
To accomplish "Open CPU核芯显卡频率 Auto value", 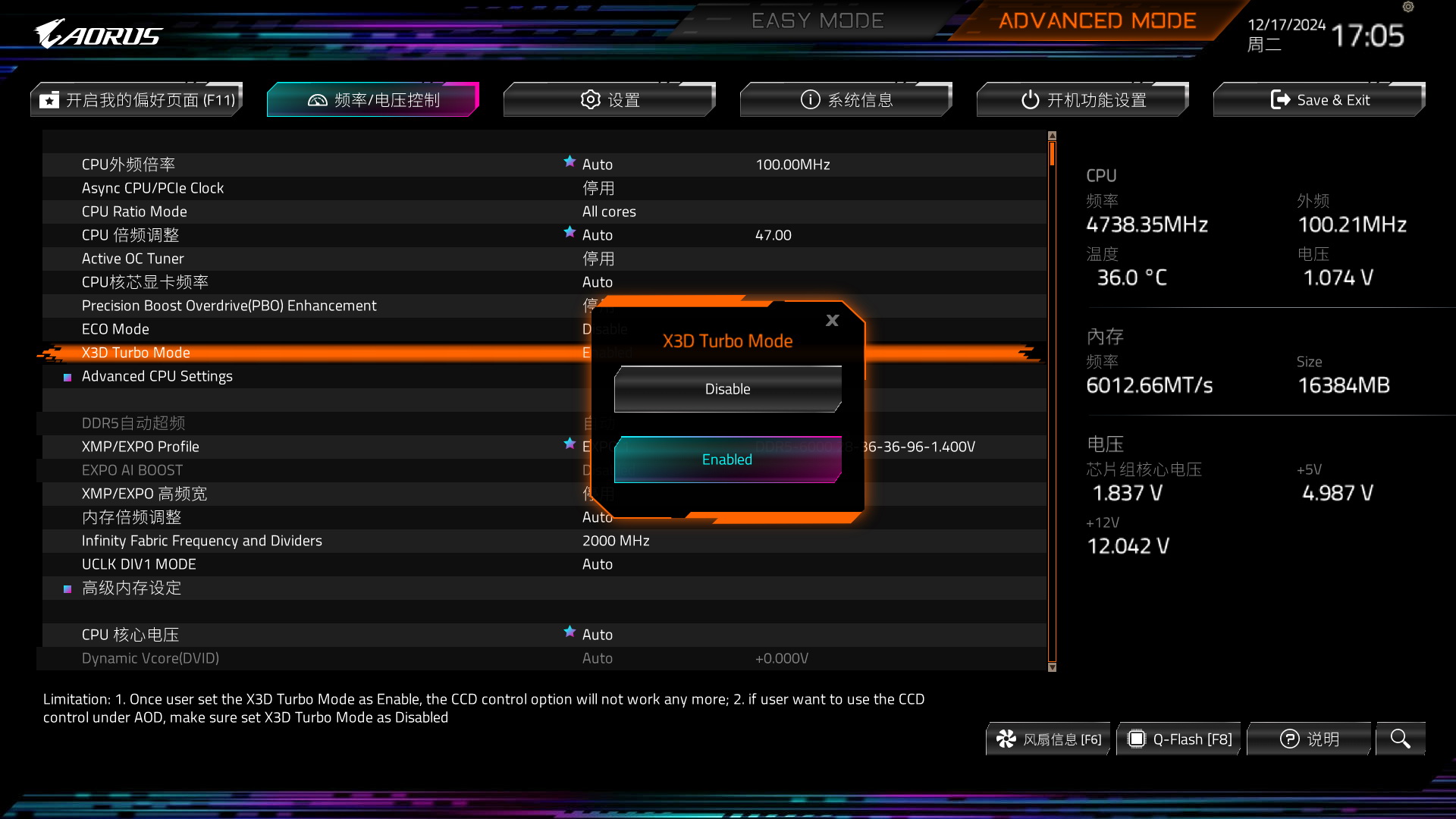I will [x=598, y=282].
